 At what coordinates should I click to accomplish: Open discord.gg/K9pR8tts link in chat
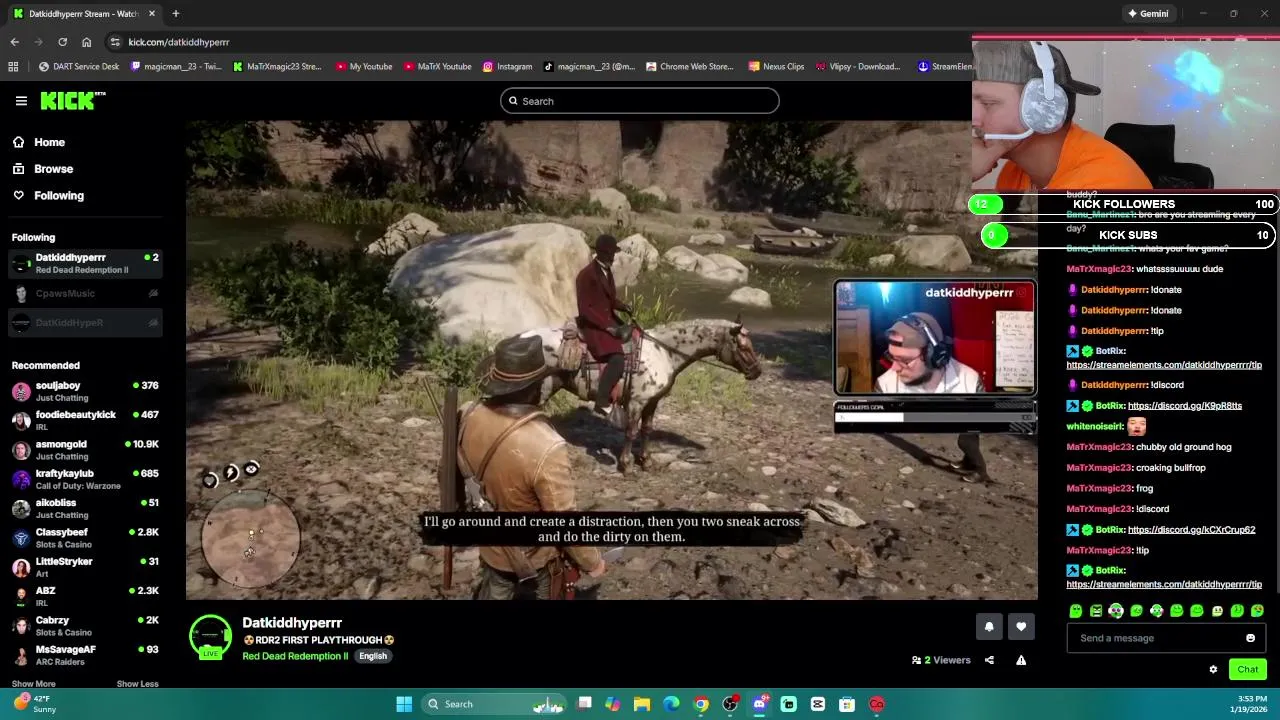[x=1185, y=406]
